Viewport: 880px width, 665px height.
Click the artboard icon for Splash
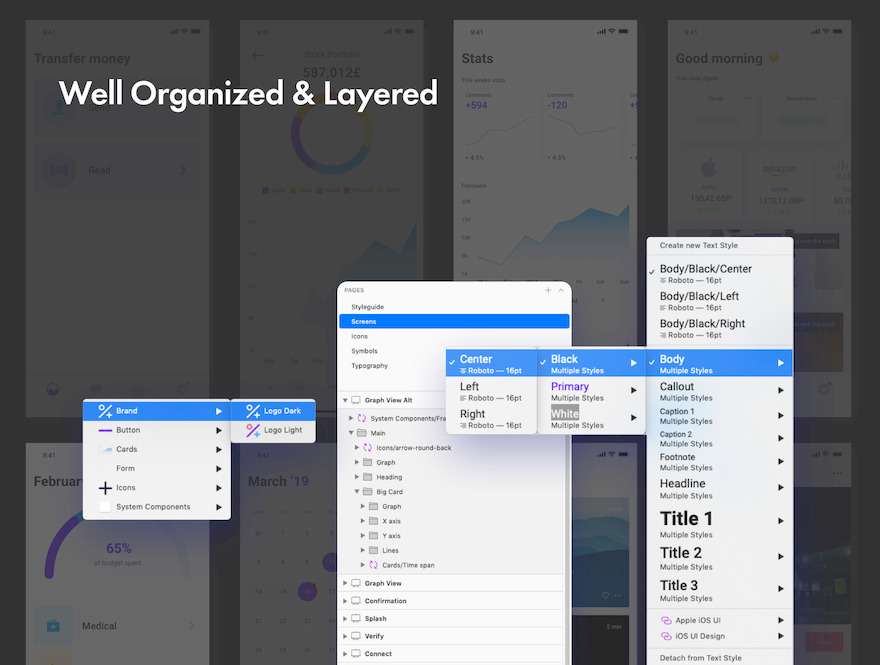[x=356, y=618]
